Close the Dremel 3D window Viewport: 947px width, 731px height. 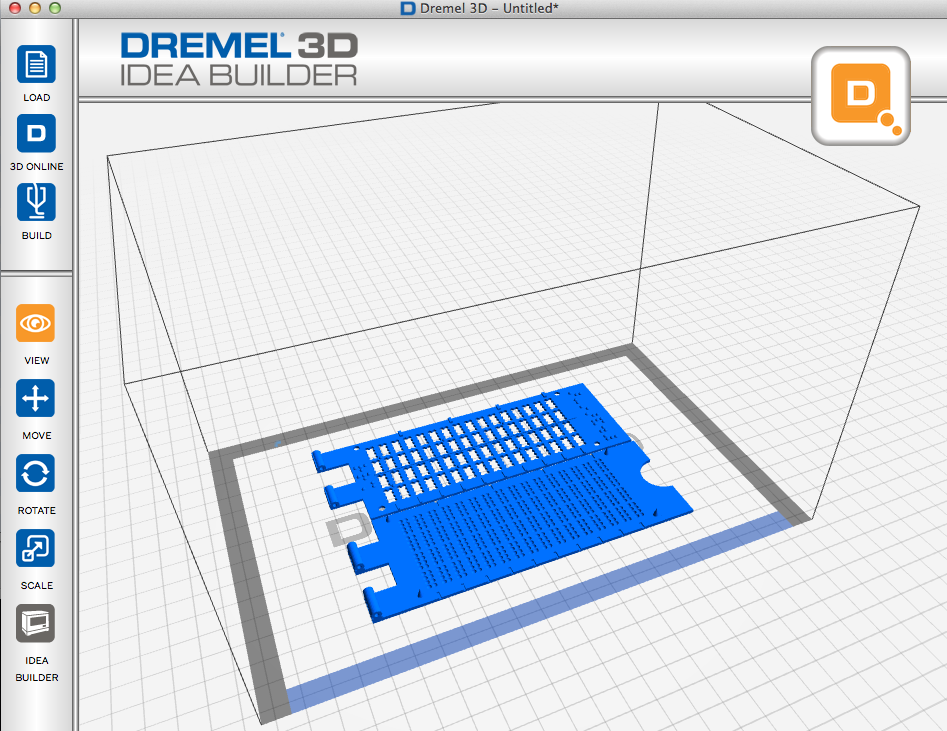[15, 8]
